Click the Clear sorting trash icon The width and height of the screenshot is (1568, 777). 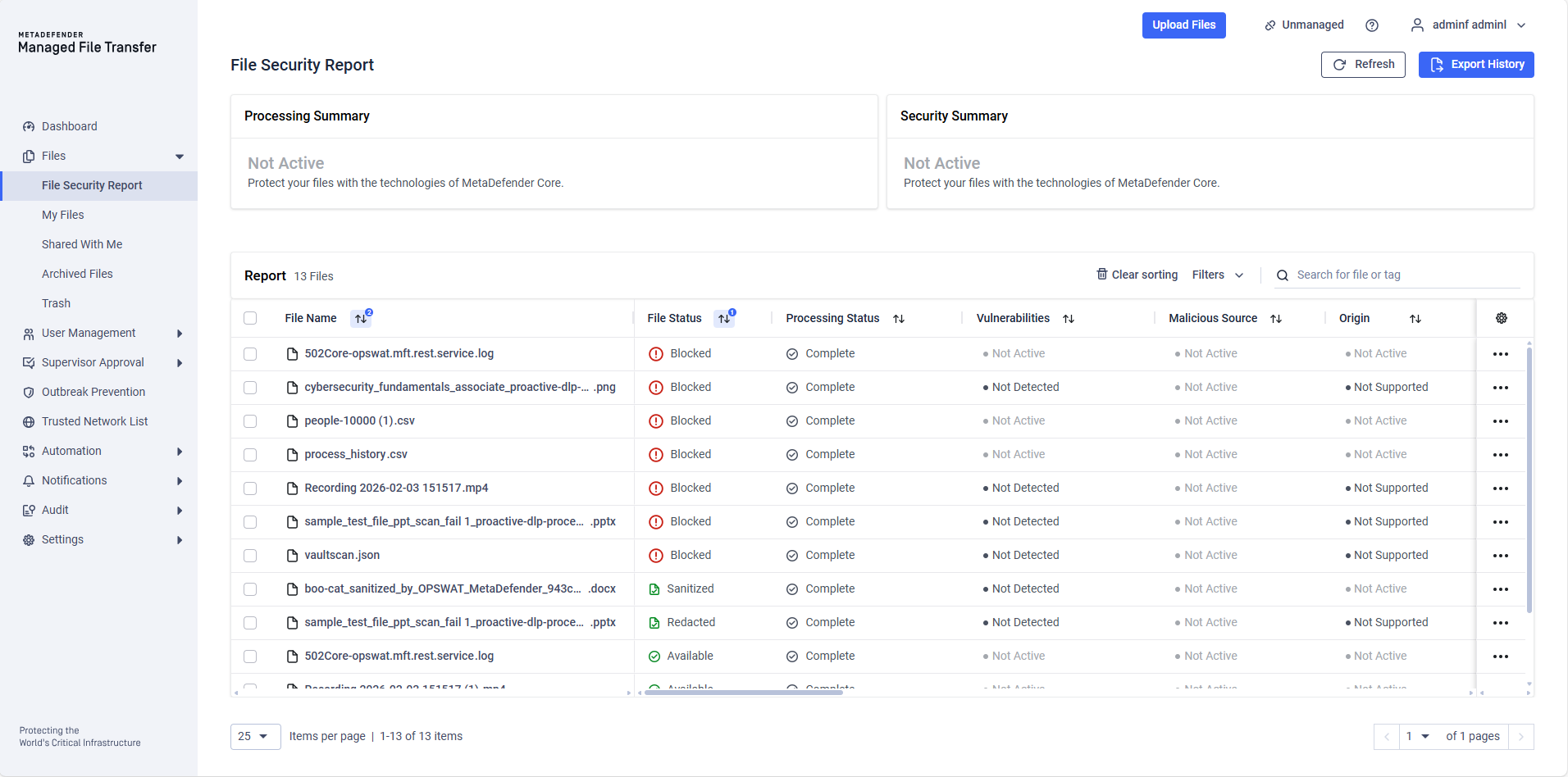pos(1101,275)
